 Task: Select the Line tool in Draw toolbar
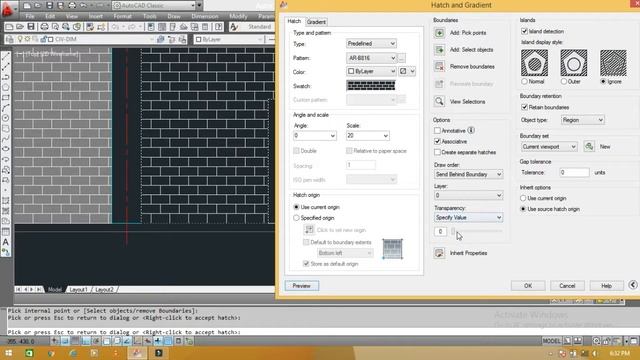pyautogui.click(x=6, y=57)
